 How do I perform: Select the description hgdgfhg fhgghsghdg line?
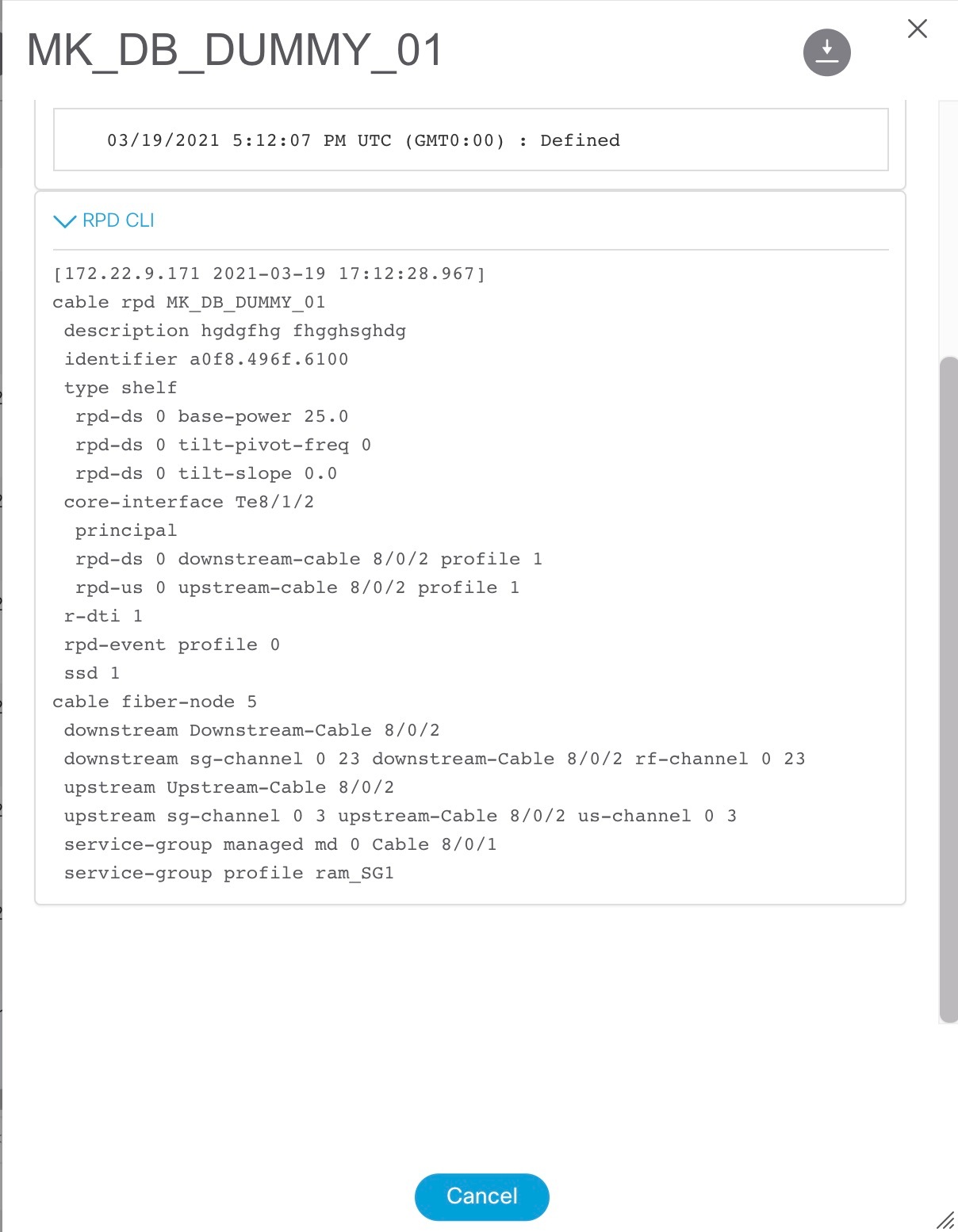(x=236, y=331)
